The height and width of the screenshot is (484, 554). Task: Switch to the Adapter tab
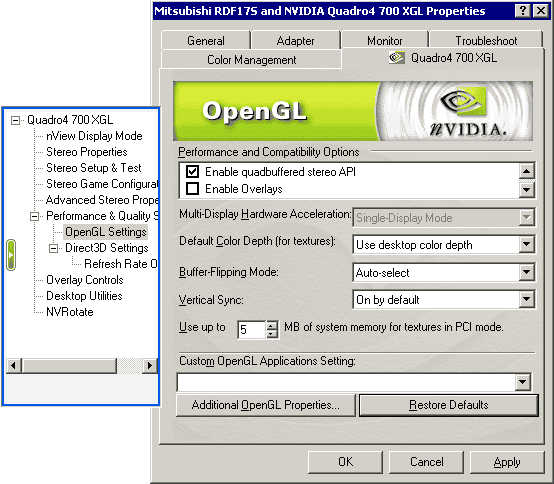(295, 41)
